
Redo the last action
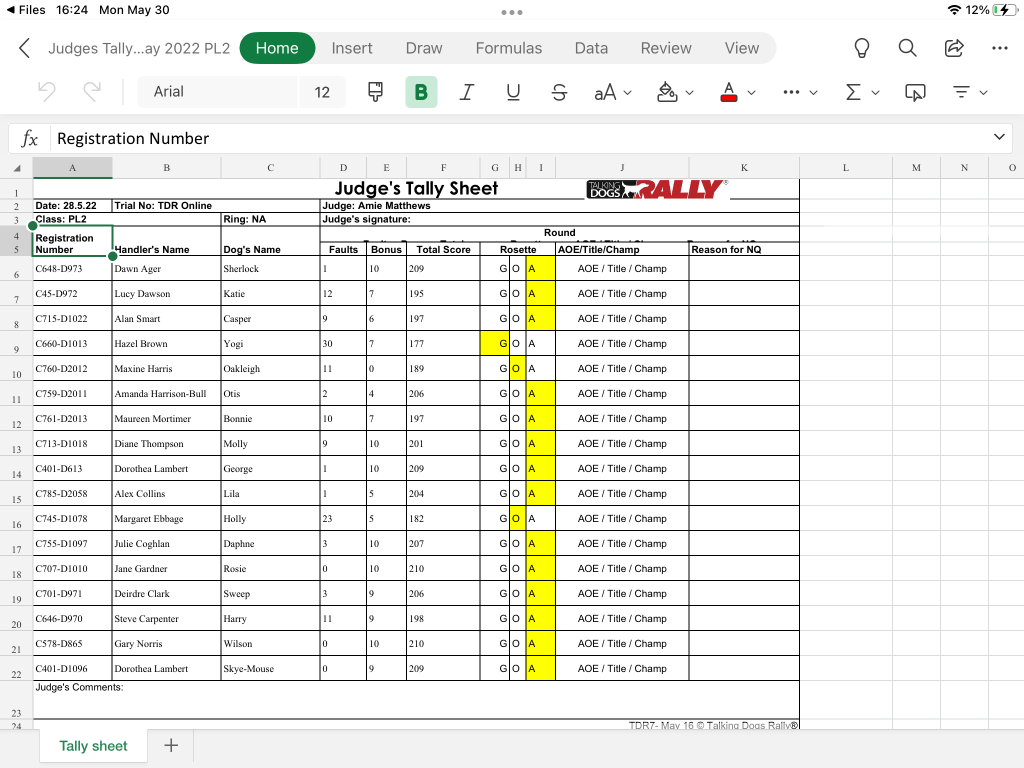click(x=92, y=92)
